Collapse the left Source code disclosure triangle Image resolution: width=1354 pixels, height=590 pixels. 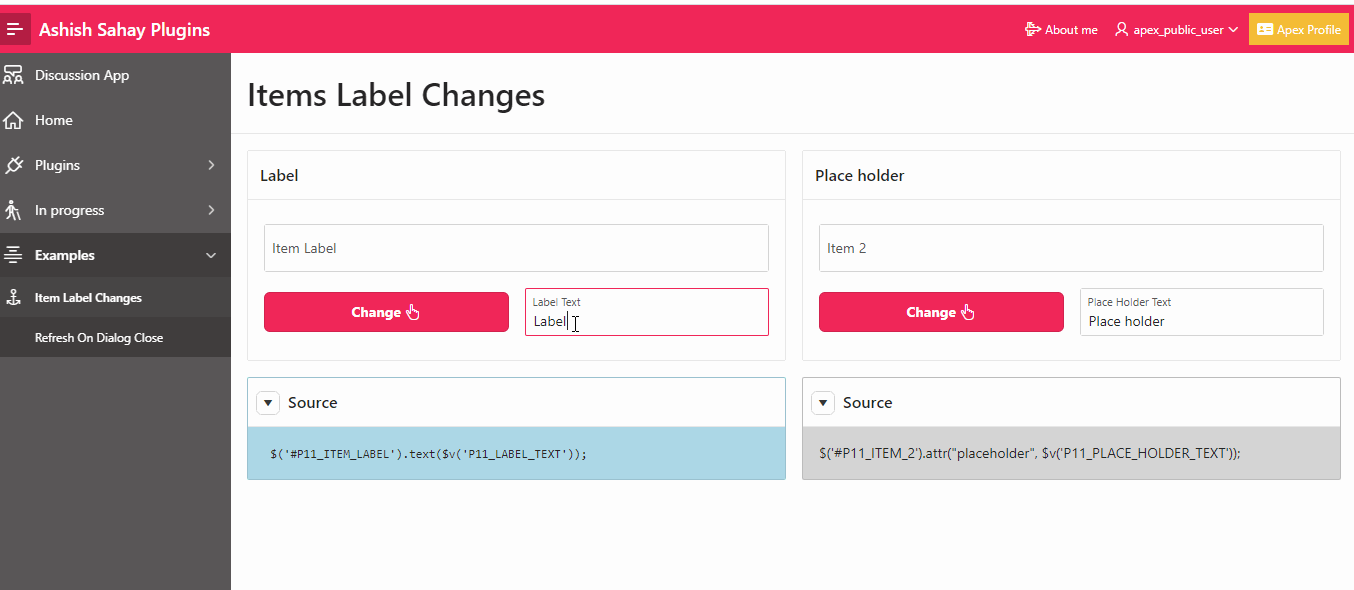(x=268, y=402)
